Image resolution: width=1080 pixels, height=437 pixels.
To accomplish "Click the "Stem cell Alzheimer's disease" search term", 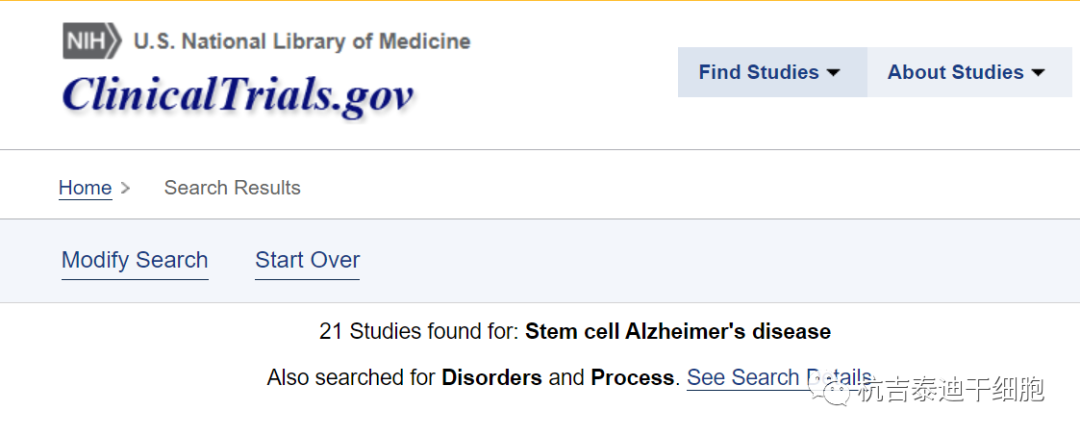I will coord(677,331).
